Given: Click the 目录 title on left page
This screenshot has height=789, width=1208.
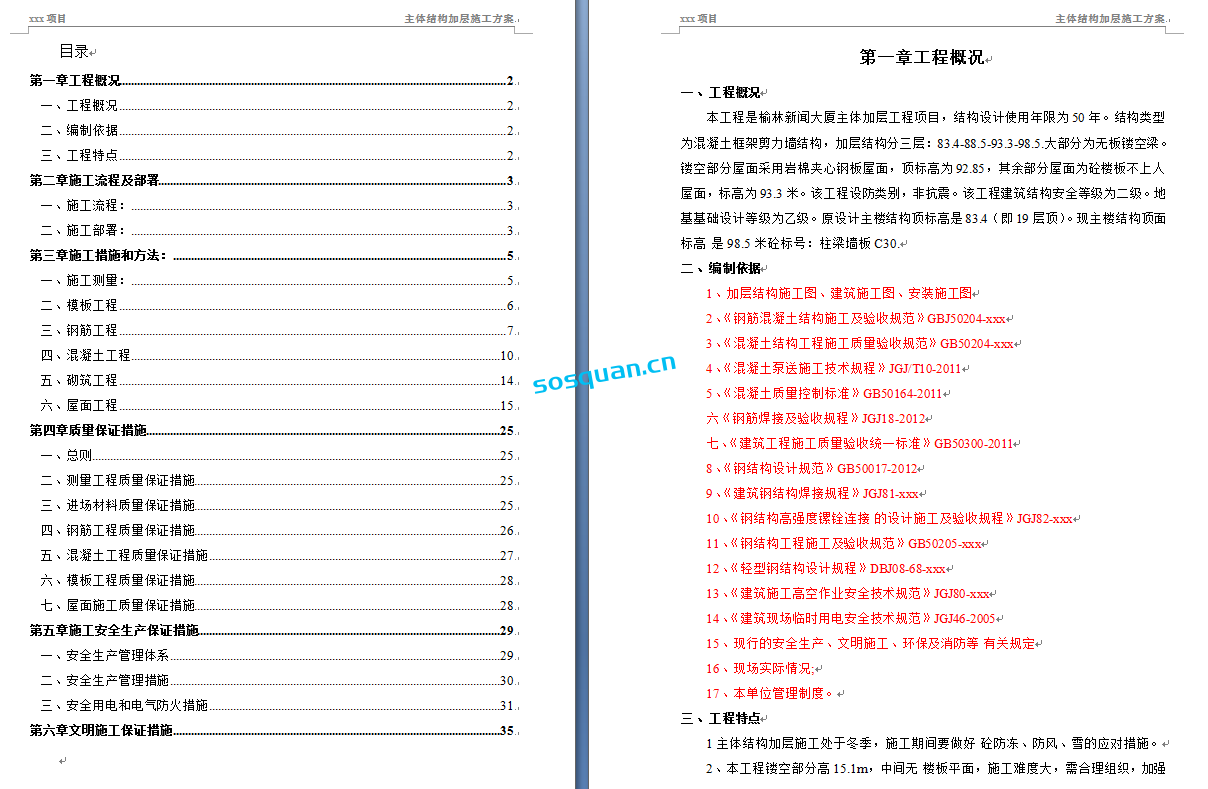Looking at the screenshot, I should (74, 52).
